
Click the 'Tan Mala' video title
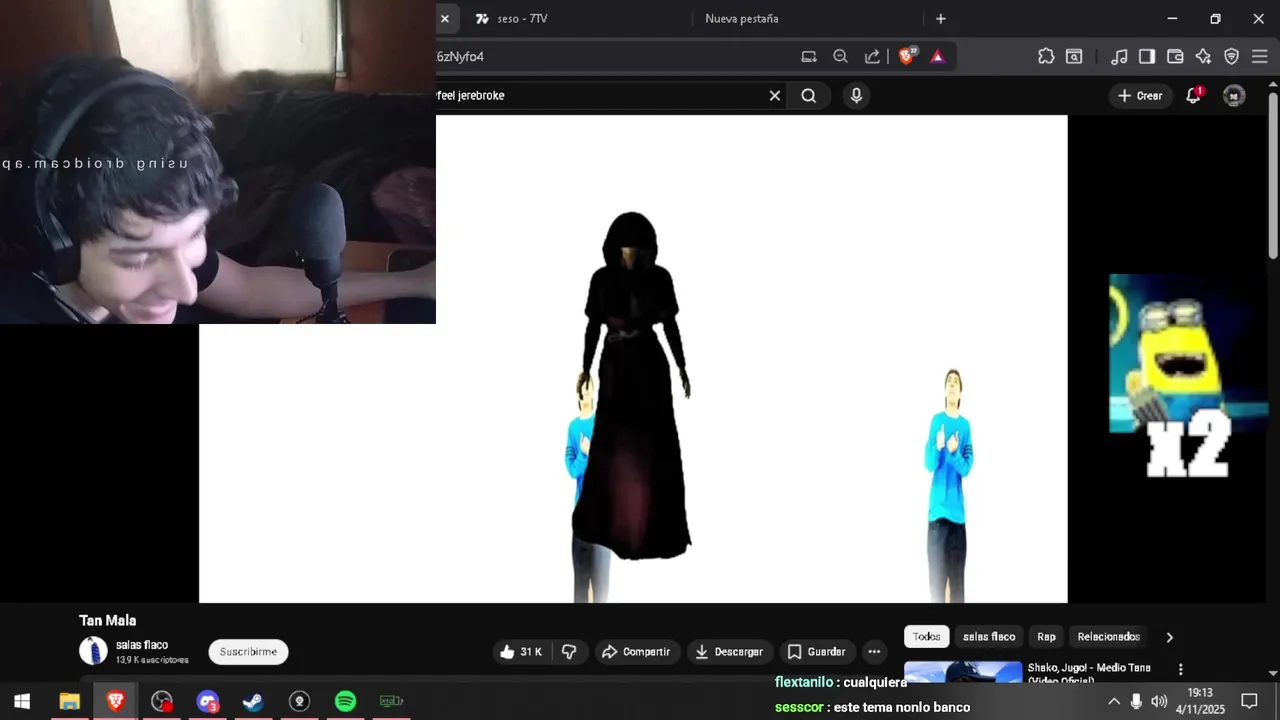[107, 620]
